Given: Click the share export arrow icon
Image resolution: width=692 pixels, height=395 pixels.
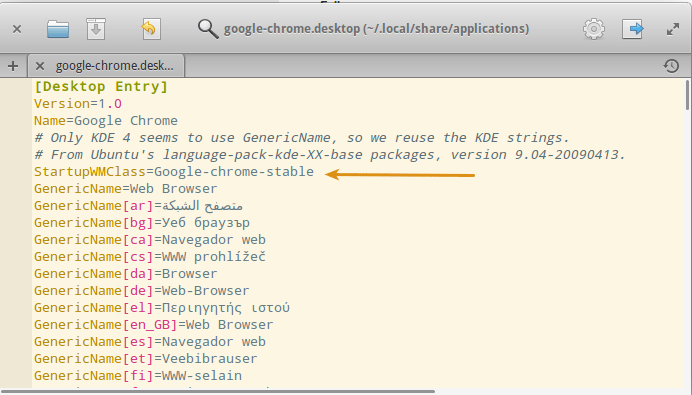Looking at the screenshot, I should coord(633,29).
